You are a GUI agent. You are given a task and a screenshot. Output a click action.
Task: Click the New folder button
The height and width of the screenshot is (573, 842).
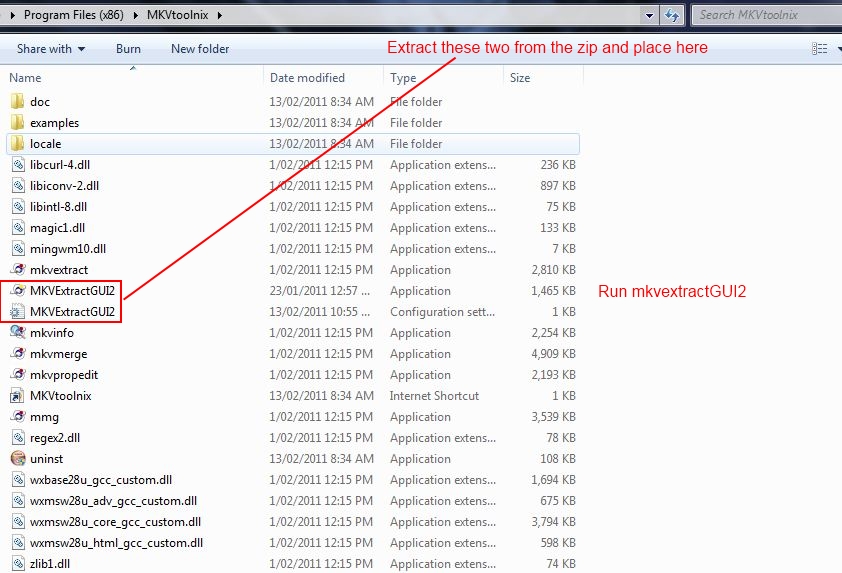click(200, 49)
